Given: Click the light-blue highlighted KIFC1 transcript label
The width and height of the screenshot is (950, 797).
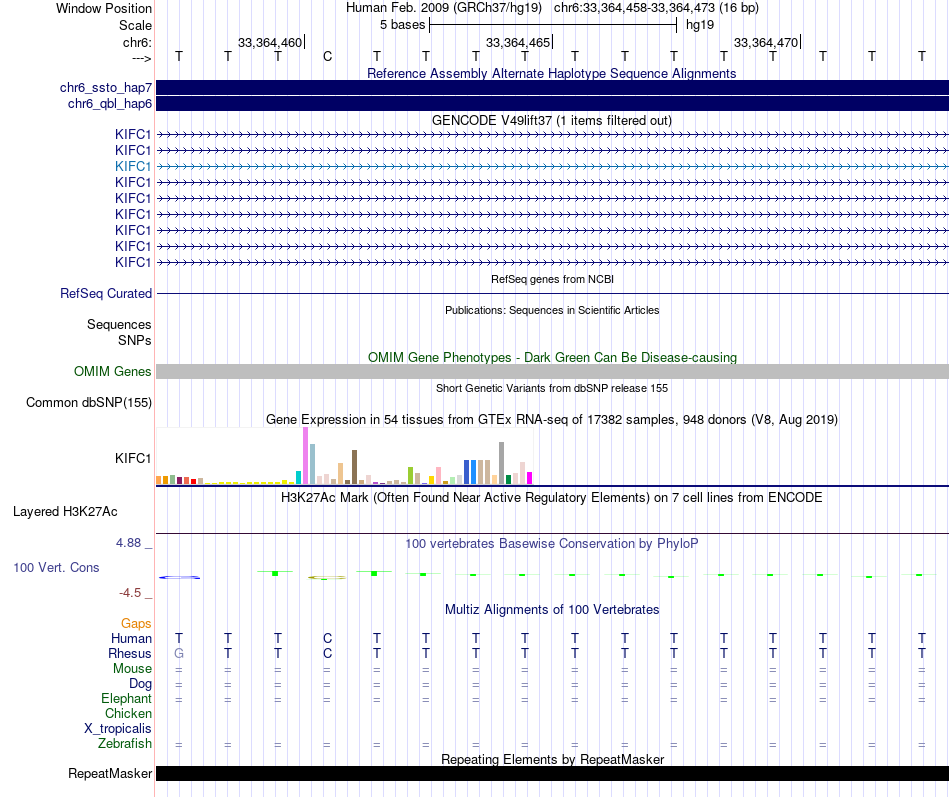Looking at the screenshot, I should (x=133, y=167).
